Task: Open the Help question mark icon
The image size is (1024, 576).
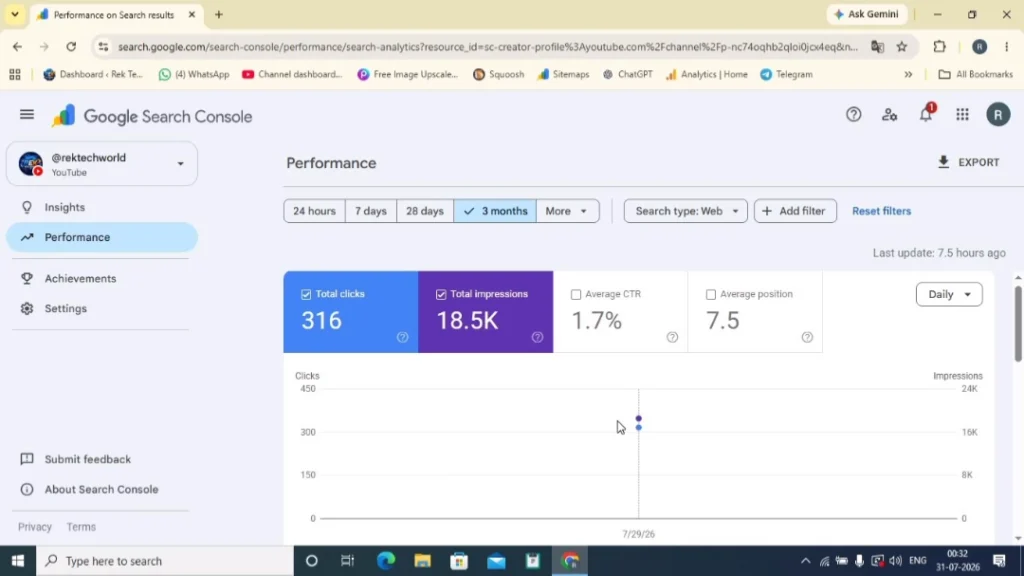Action: 854,115
